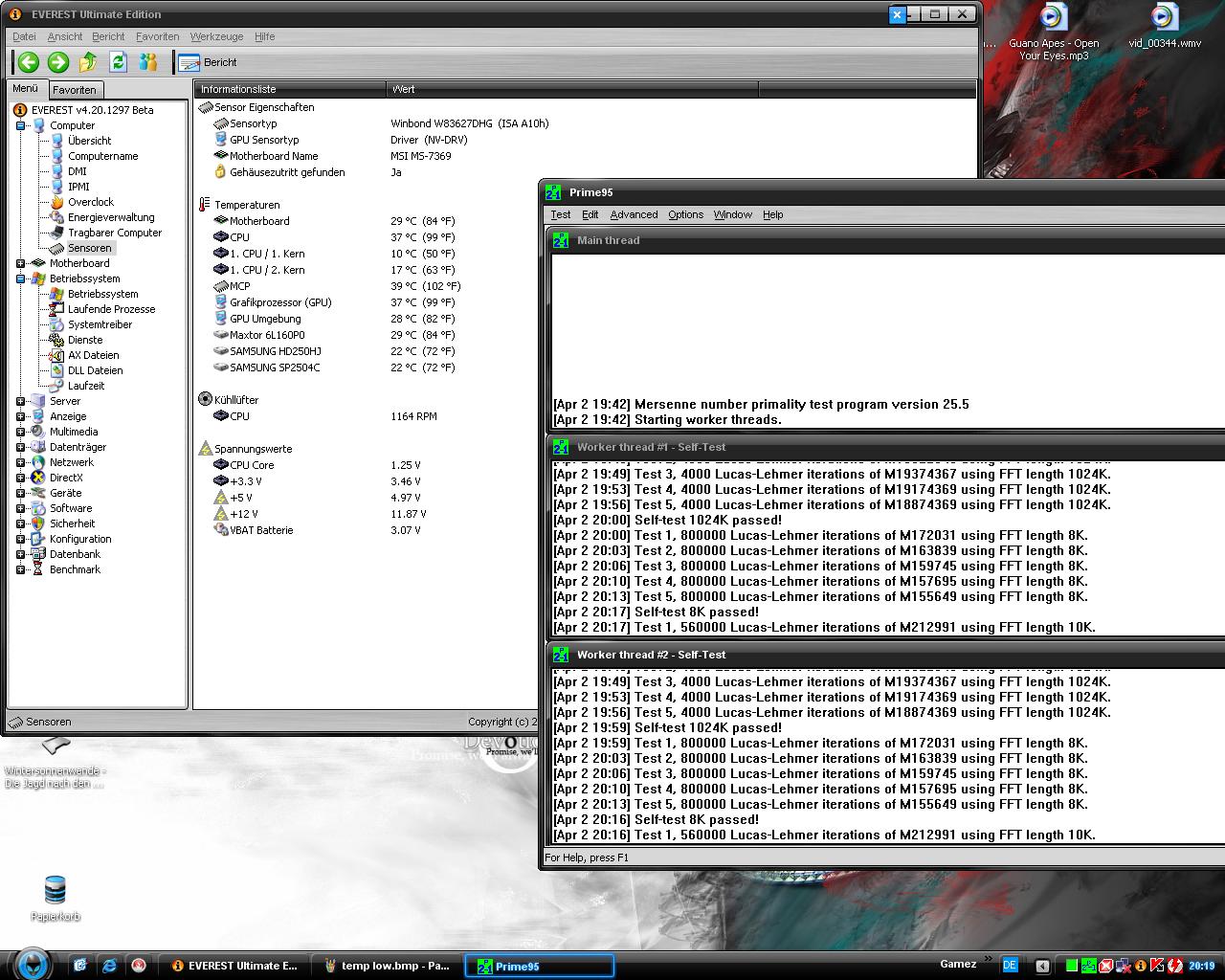Image resolution: width=1225 pixels, height=980 pixels.
Task: Click the Refresh toolbar icon in EVEREST
Action: [x=118, y=62]
